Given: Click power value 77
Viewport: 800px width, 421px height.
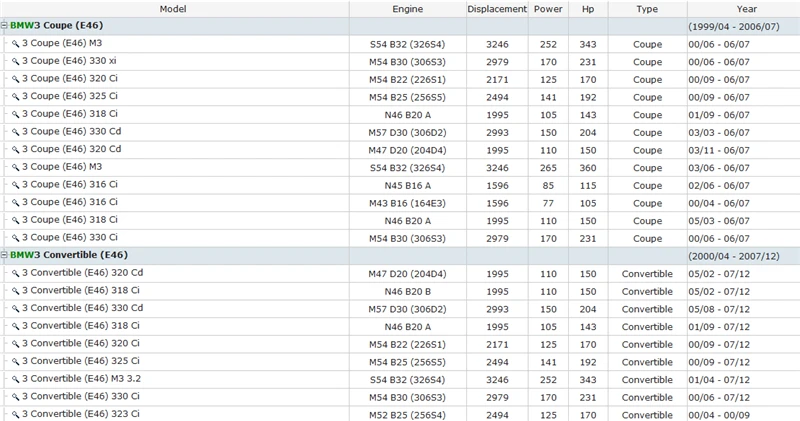Looking at the screenshot, I should click(548, 203).
